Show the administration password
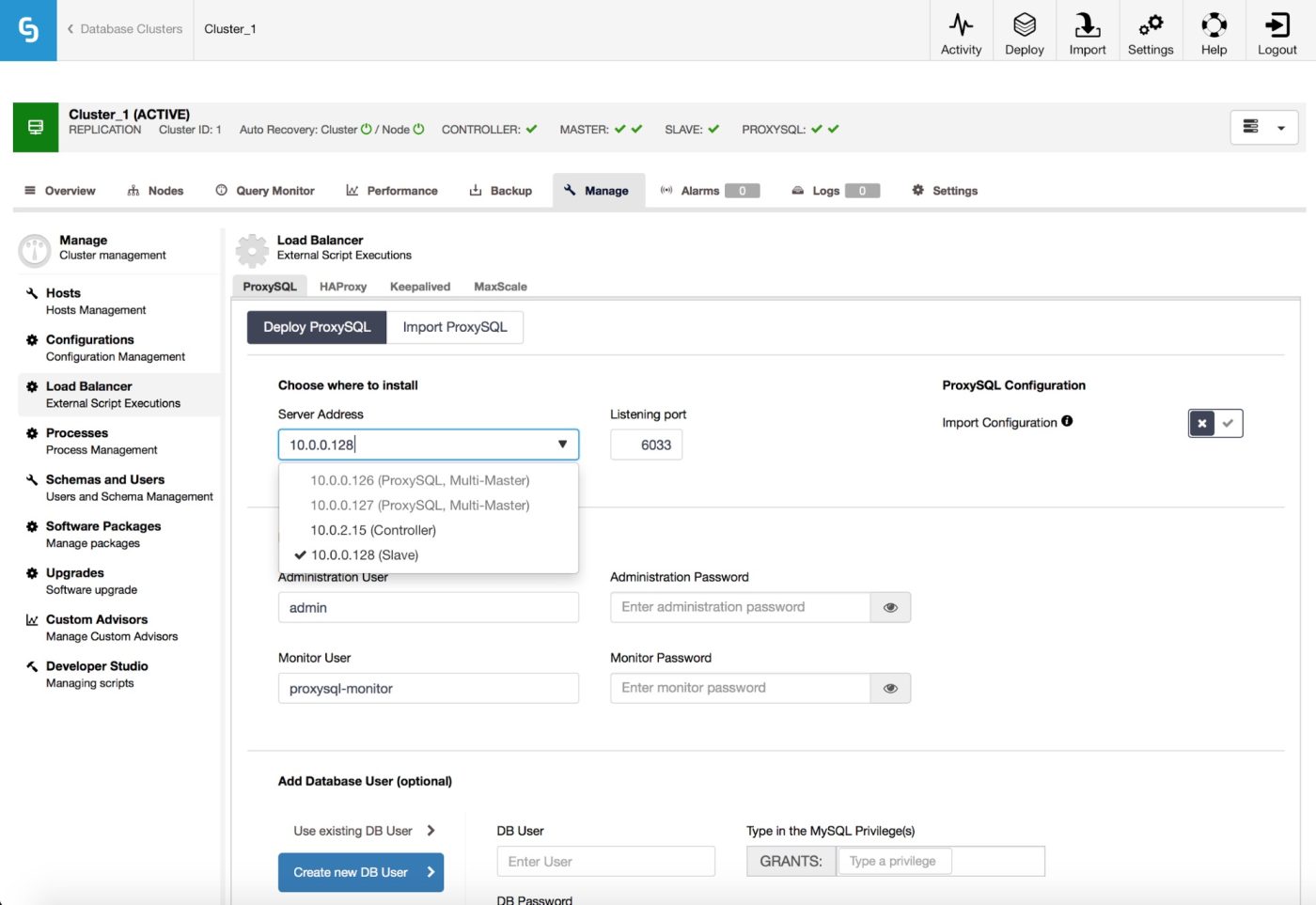Viewport: 1316px width, 905px height. click(890, 608)
